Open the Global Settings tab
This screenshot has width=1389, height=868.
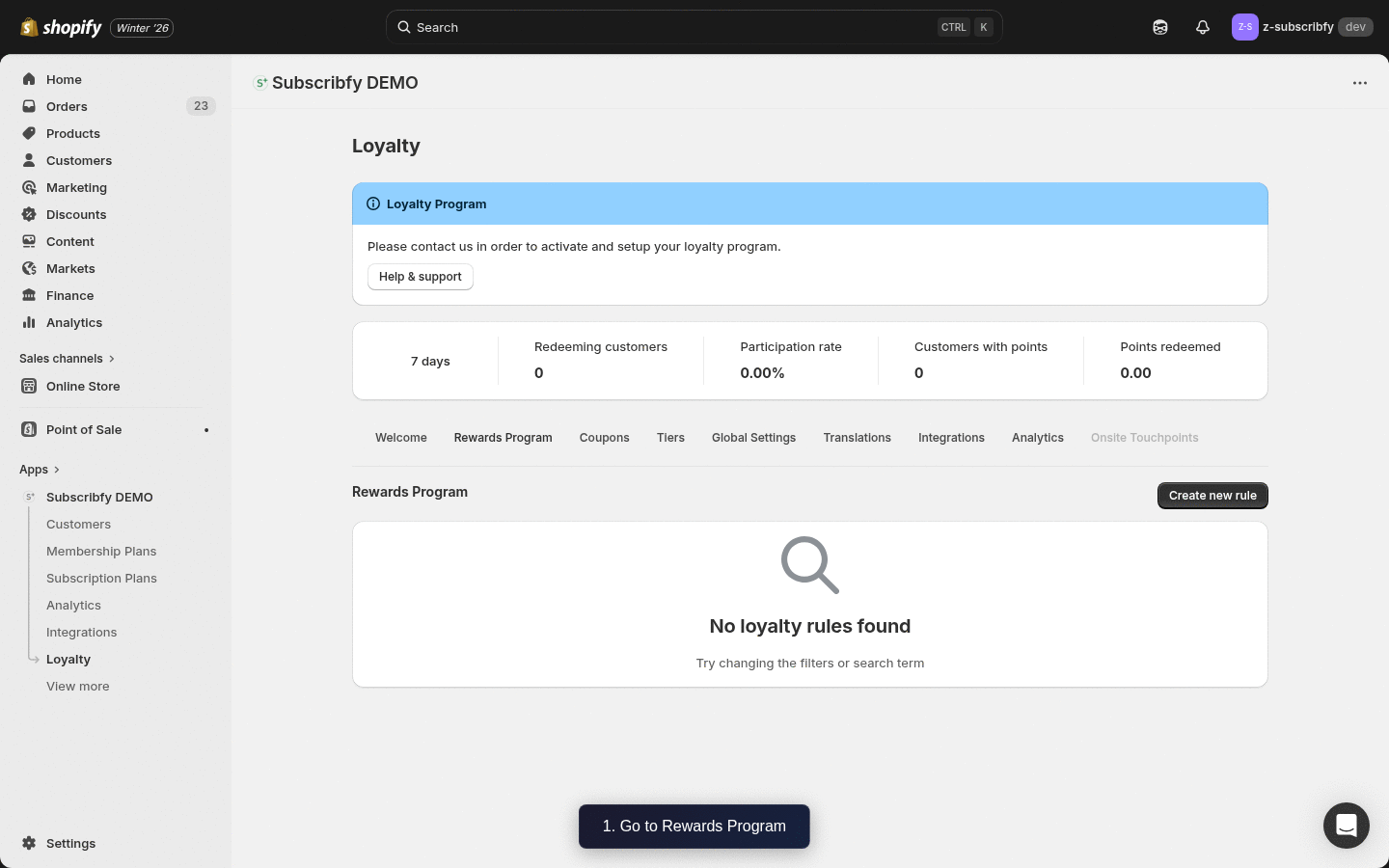tap(753, 438)
